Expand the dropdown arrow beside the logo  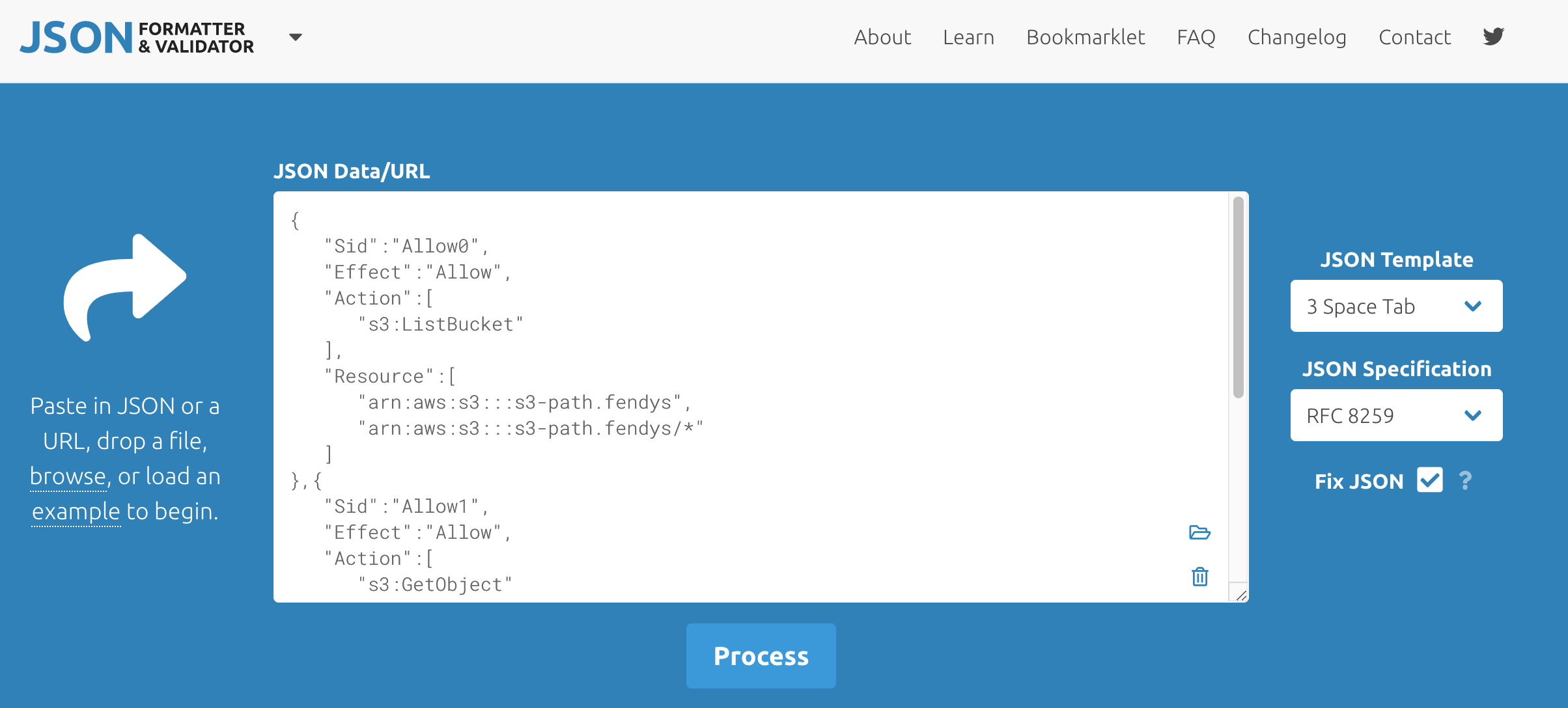point(295,37)
